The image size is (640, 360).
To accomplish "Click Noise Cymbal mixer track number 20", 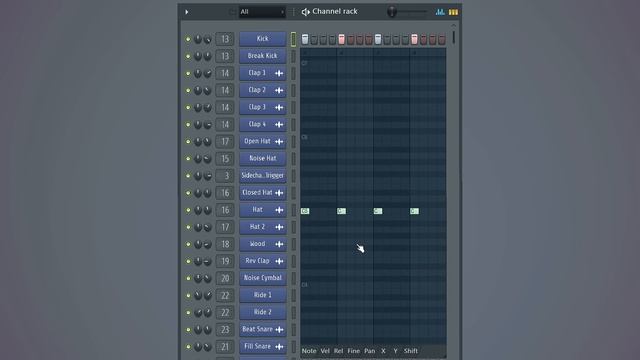I will tap(225, 278).
